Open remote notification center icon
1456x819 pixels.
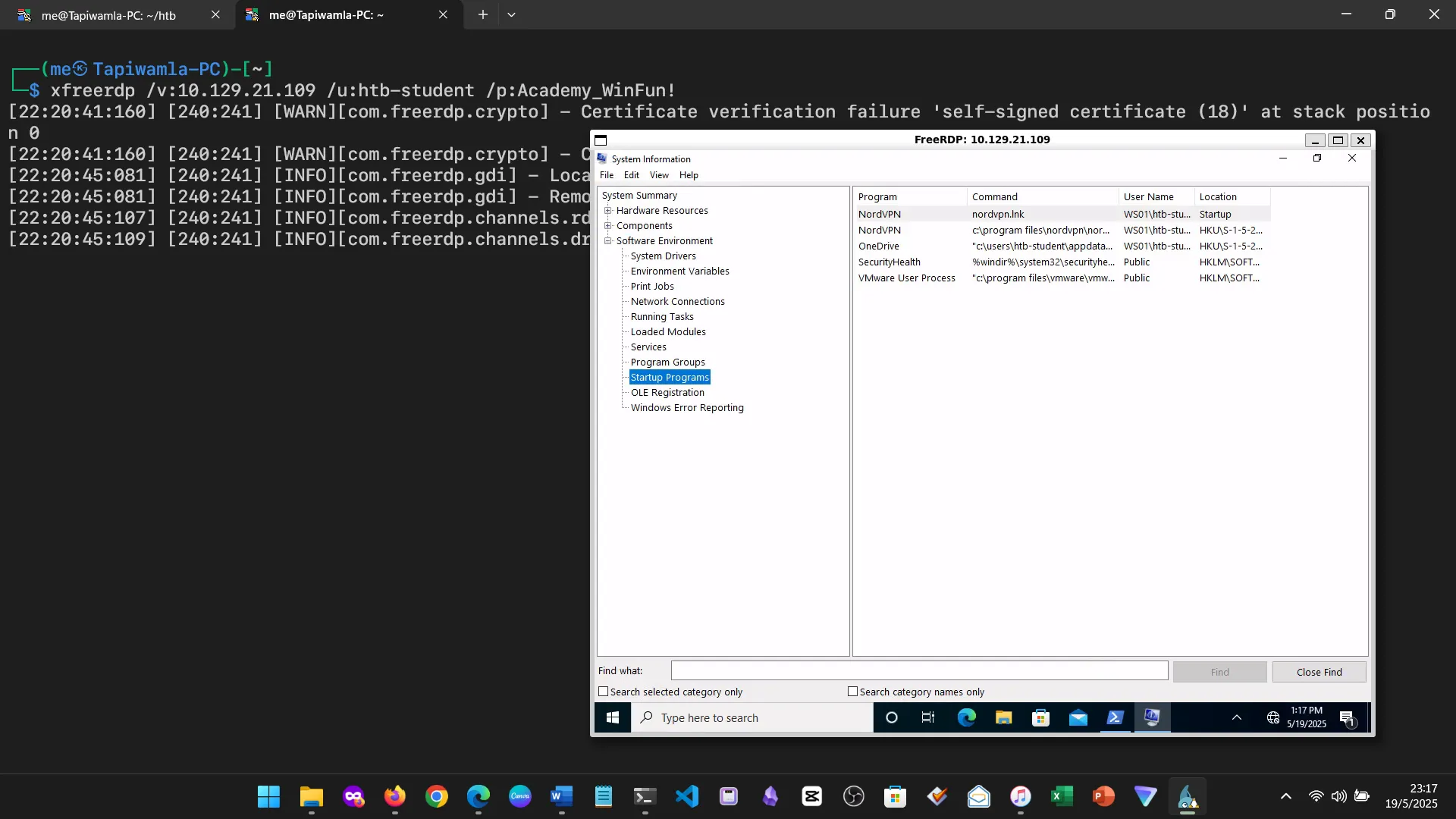(1348, 717)
